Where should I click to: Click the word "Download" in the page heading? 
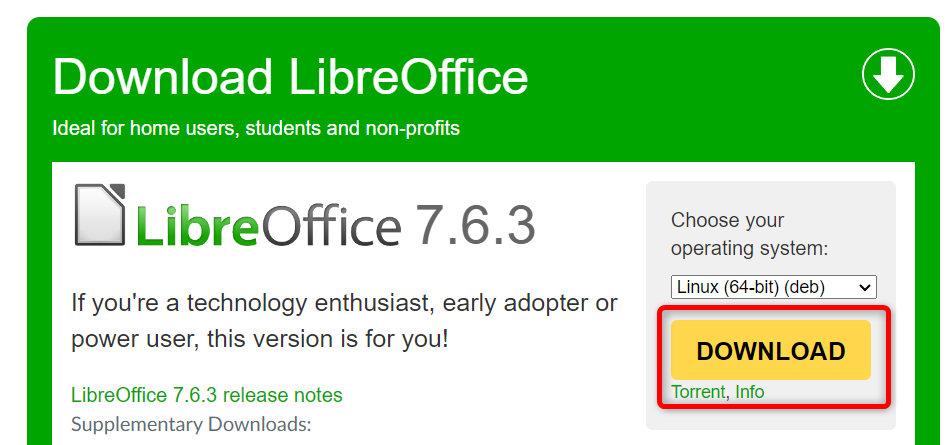(x=162, y=77)
